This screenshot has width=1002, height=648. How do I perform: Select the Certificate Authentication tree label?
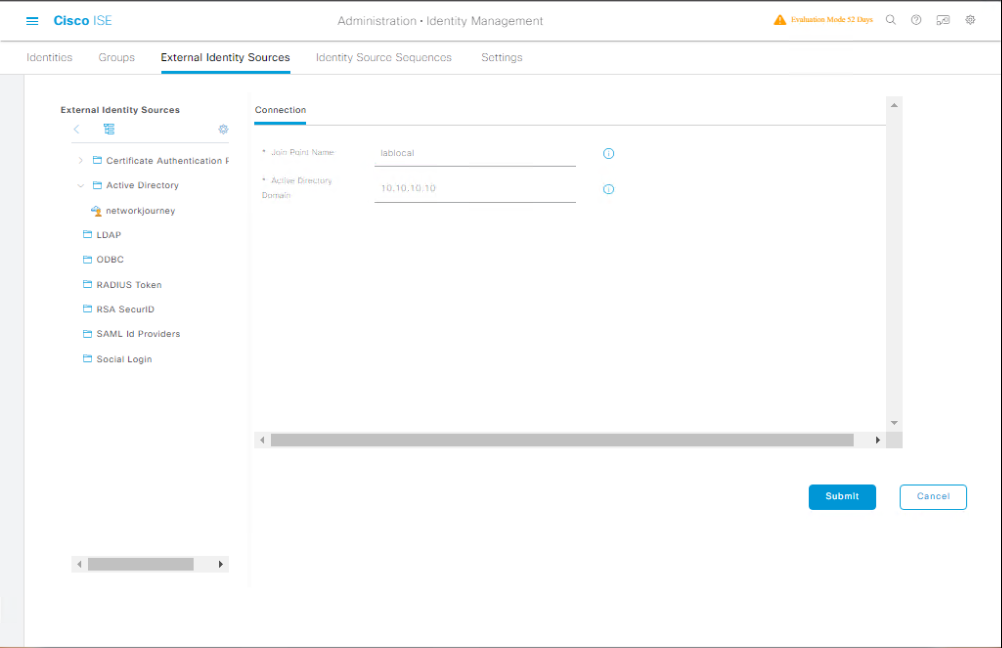pyautogui.click(x=167, y=160)
